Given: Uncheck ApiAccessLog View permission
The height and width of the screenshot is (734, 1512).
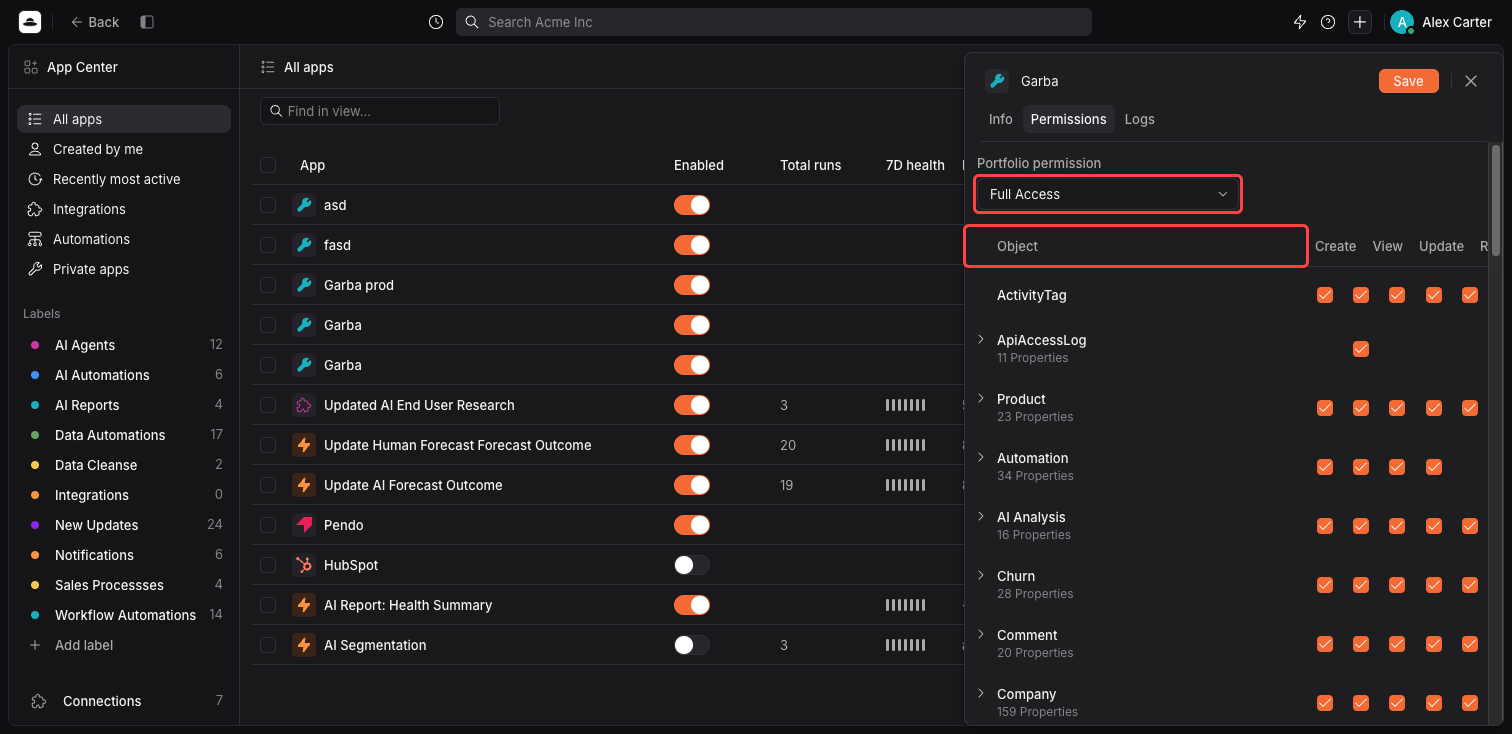Looking at the screenshot, I should 1361,349.
